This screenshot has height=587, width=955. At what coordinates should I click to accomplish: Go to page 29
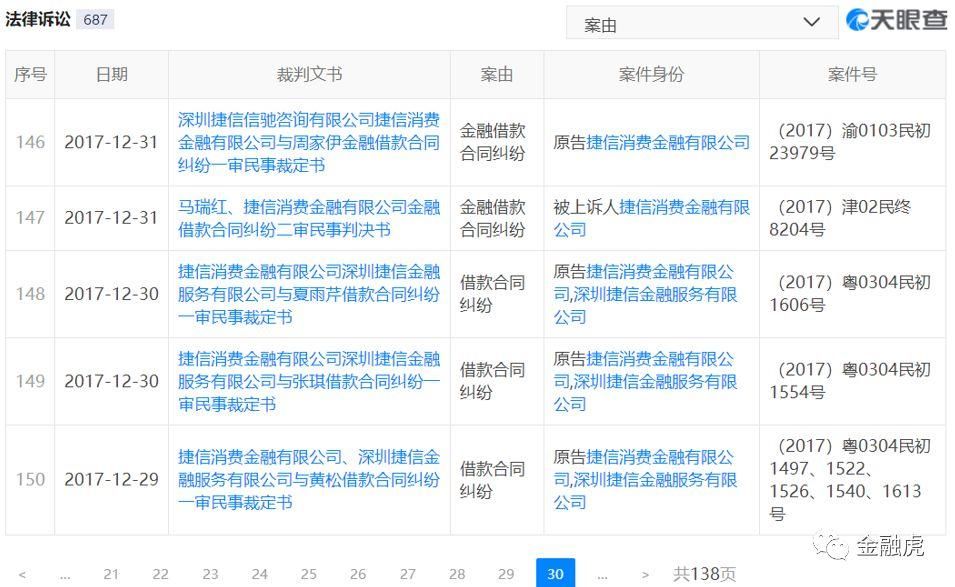point(506,574)
